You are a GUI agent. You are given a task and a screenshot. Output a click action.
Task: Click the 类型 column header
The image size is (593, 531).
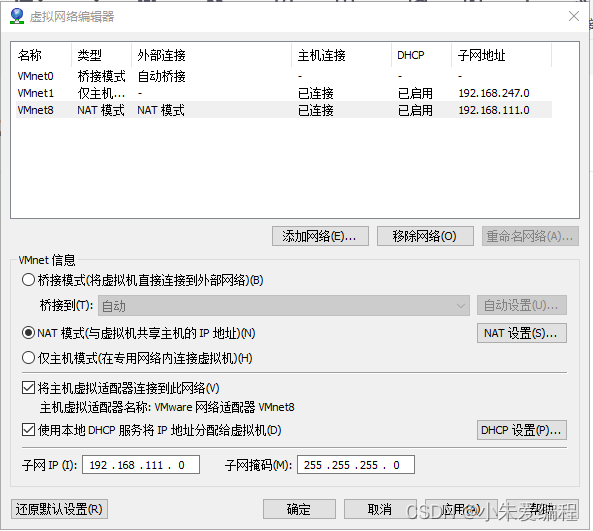[x=101, y=55]
